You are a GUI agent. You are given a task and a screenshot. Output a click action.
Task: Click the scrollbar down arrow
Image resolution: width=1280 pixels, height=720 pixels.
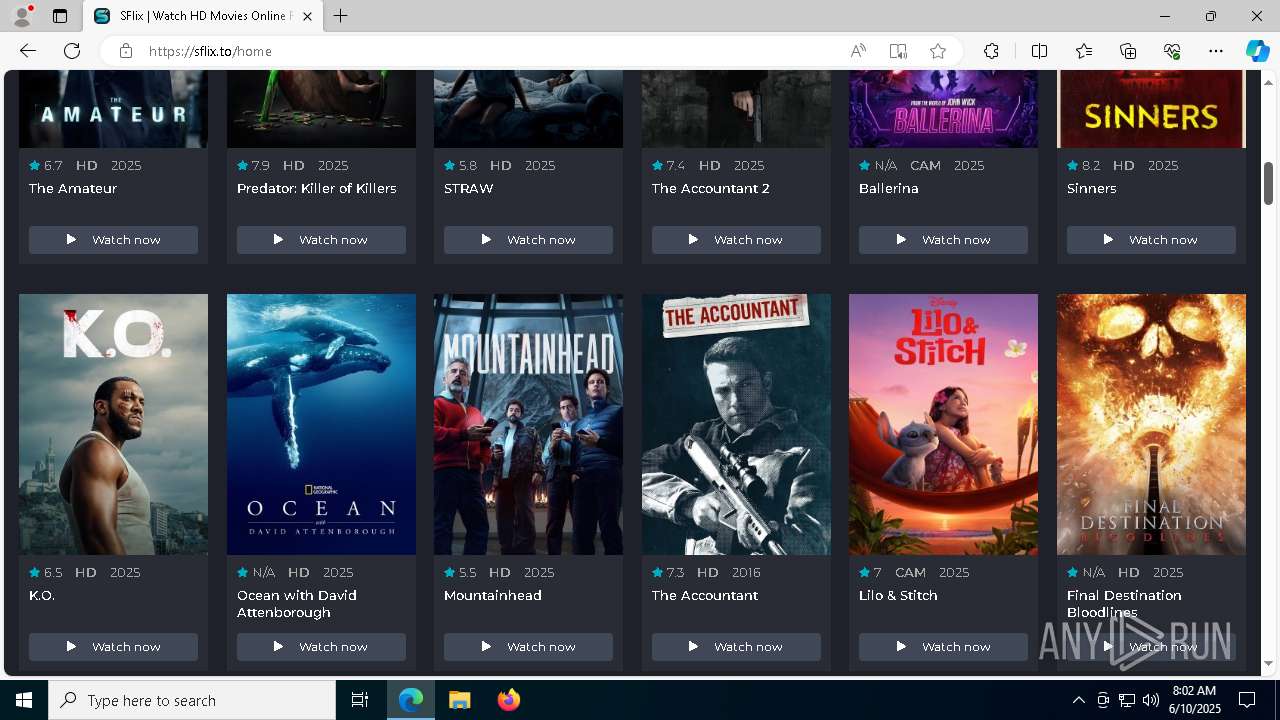[x=1268, y=664]
